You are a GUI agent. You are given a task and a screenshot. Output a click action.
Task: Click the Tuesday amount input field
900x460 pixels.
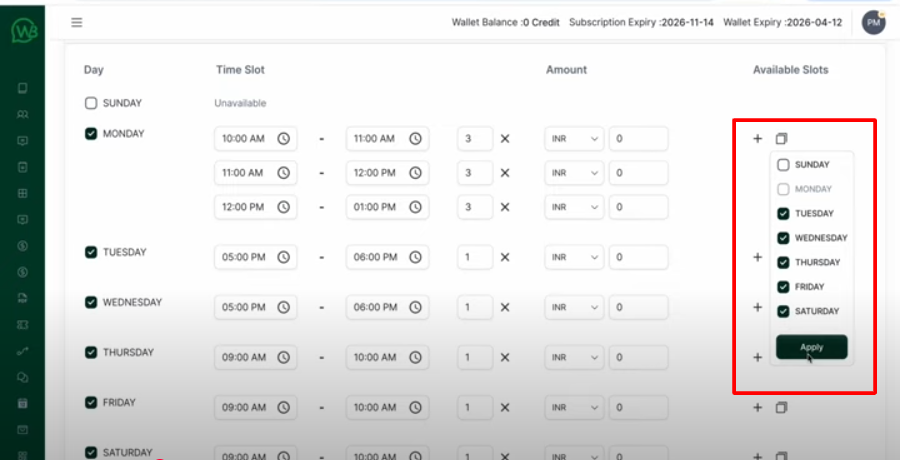click(638, 257)
